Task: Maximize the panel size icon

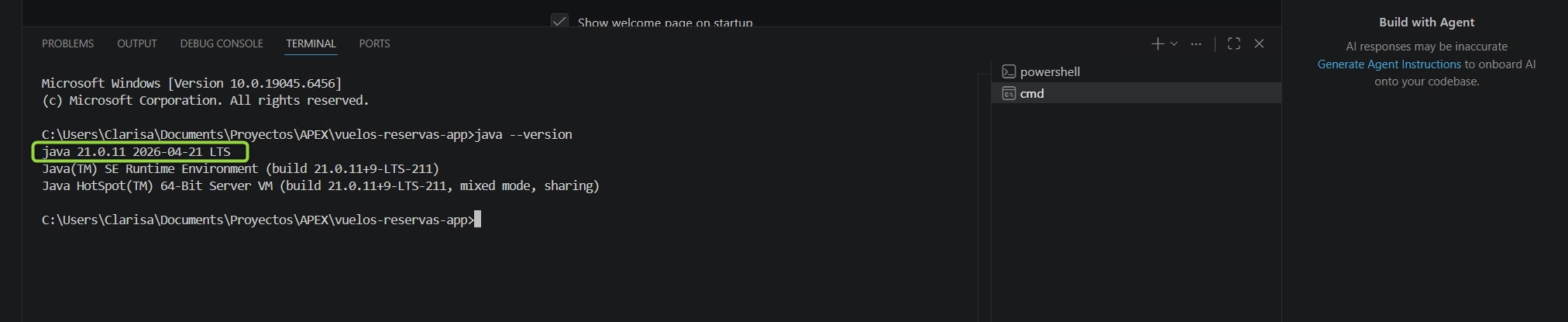Action: coord(1234,43)
